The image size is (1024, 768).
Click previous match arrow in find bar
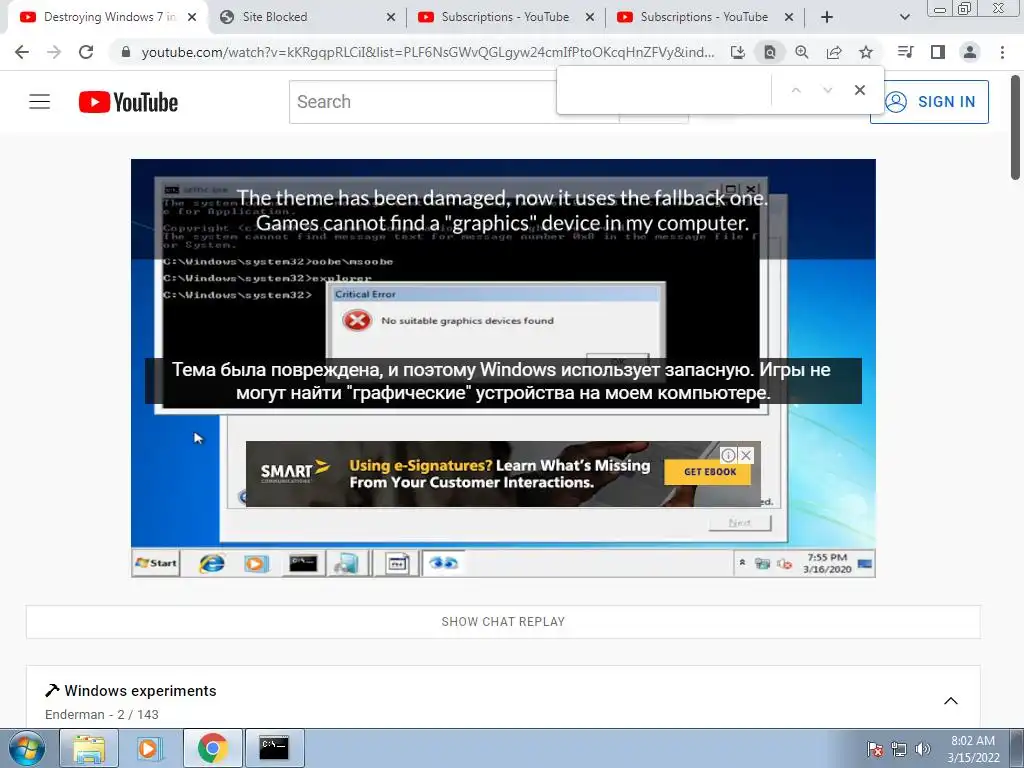(x=796, y=90)
